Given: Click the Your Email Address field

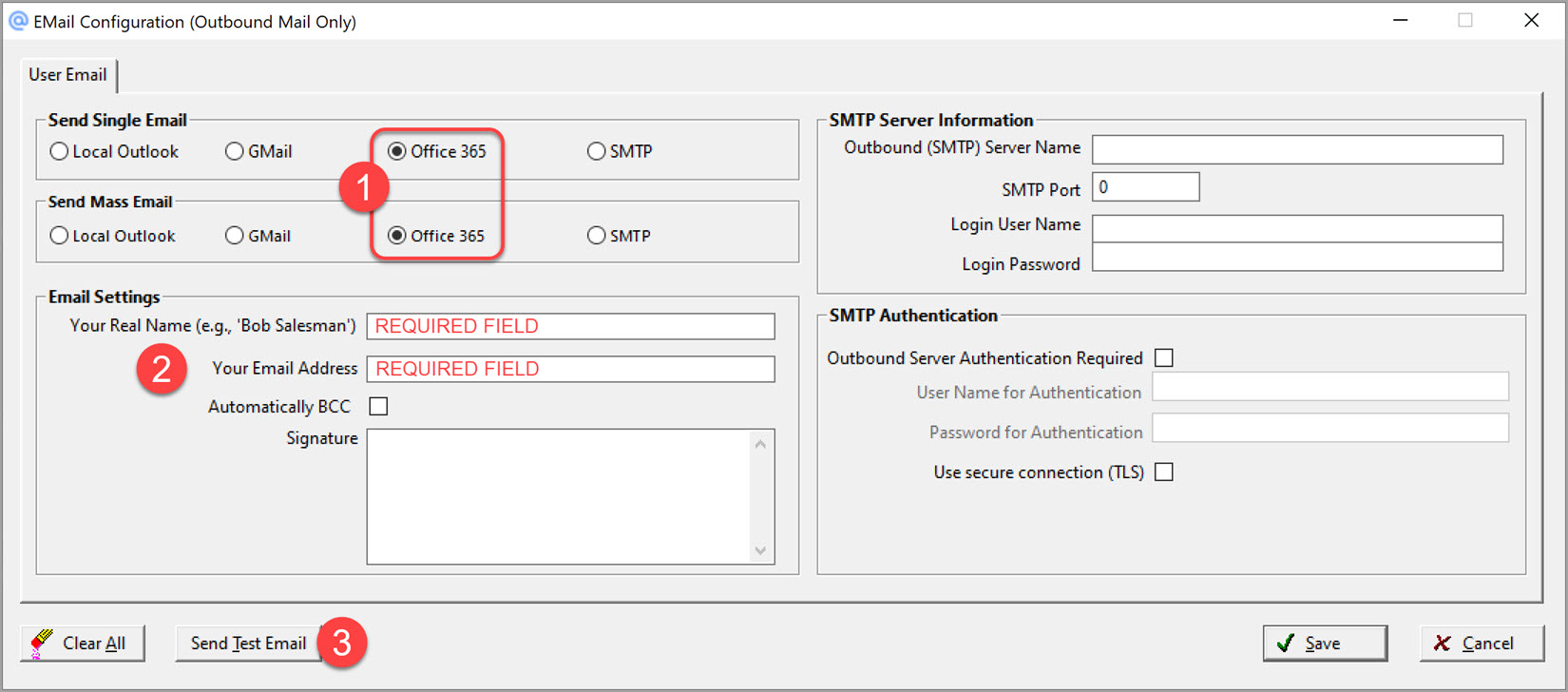Looking at the screenshot, I should [570, 369].
